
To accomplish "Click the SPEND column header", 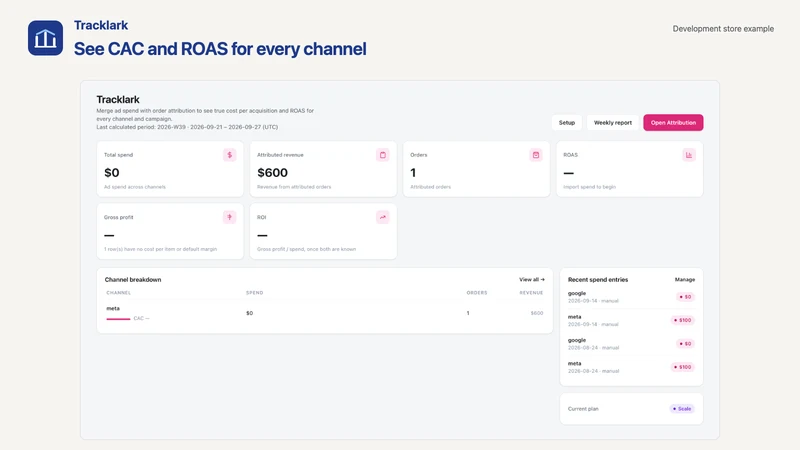I will click(255, 293).
